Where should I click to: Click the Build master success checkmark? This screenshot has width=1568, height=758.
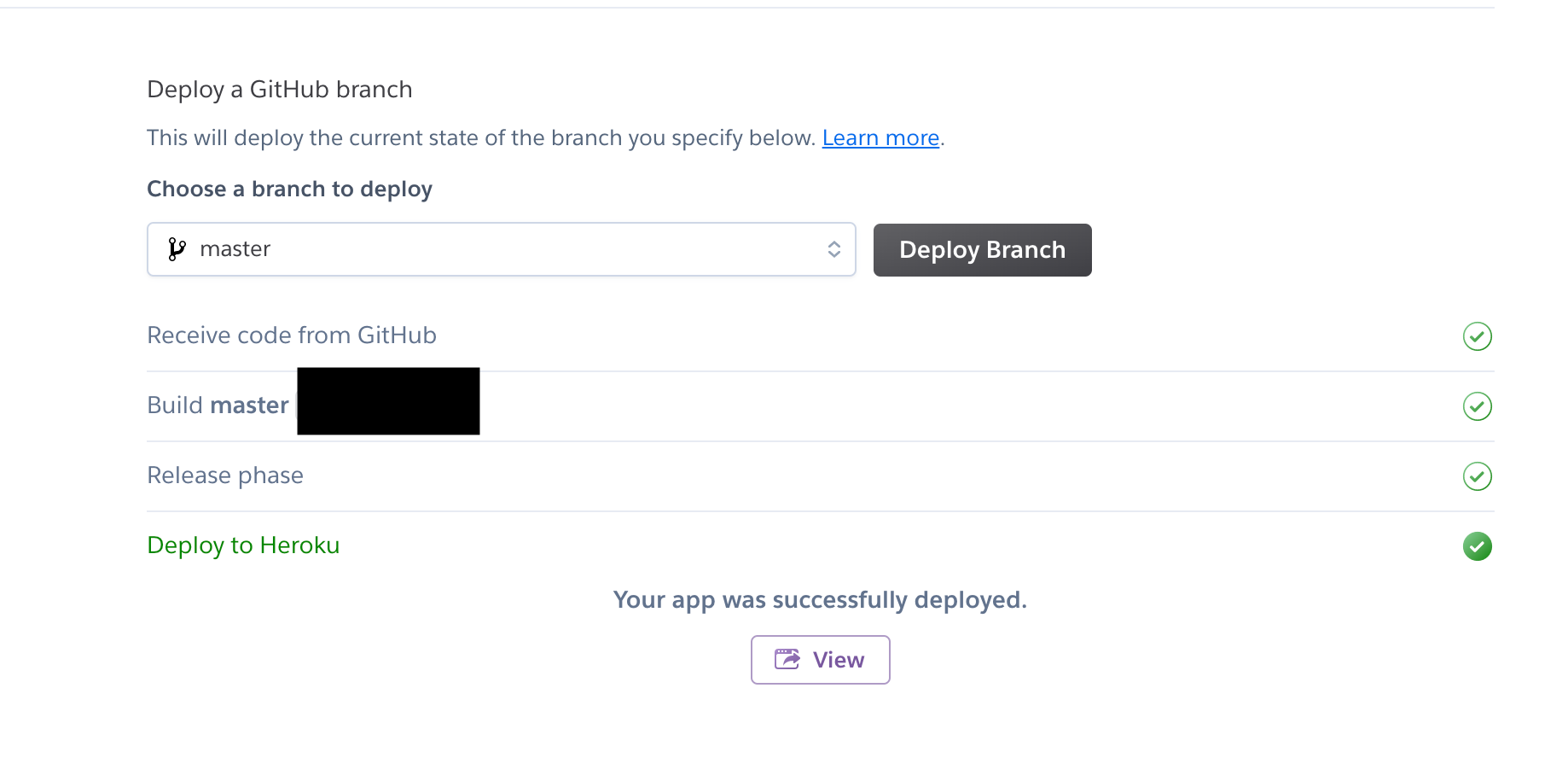click(x=1477, y=406)
